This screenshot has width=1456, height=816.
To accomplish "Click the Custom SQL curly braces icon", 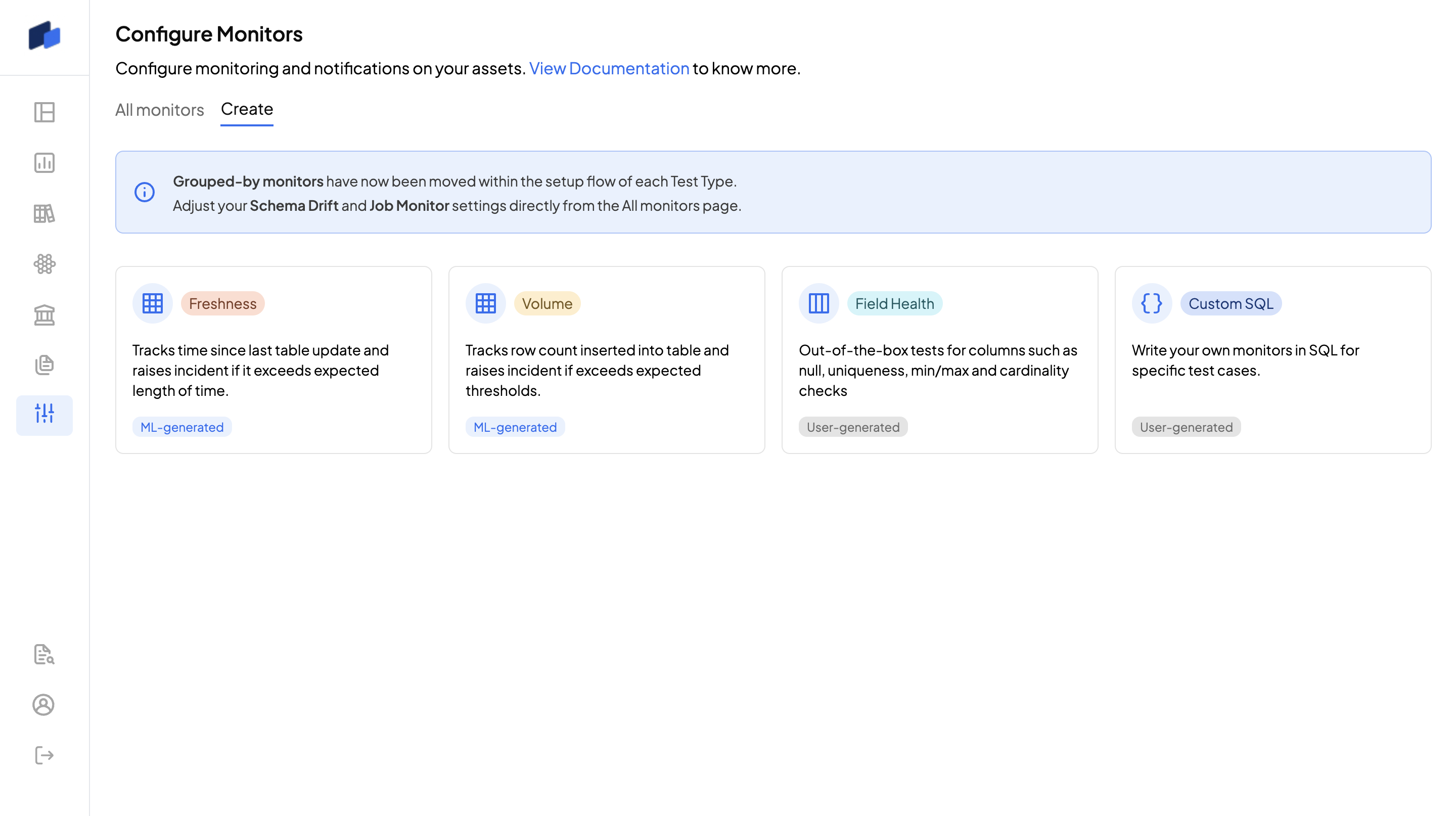I will pyautogui.click(x=1151, y=303).
